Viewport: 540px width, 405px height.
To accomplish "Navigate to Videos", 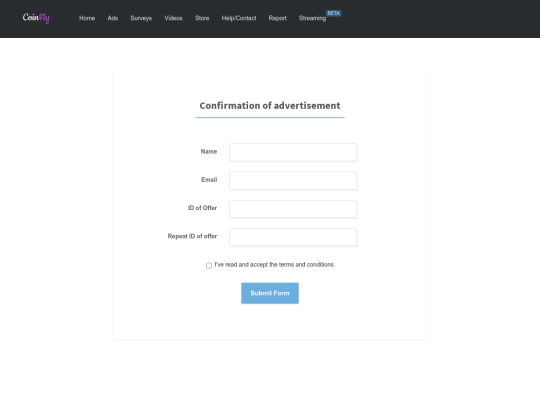I will coord(173,18).
